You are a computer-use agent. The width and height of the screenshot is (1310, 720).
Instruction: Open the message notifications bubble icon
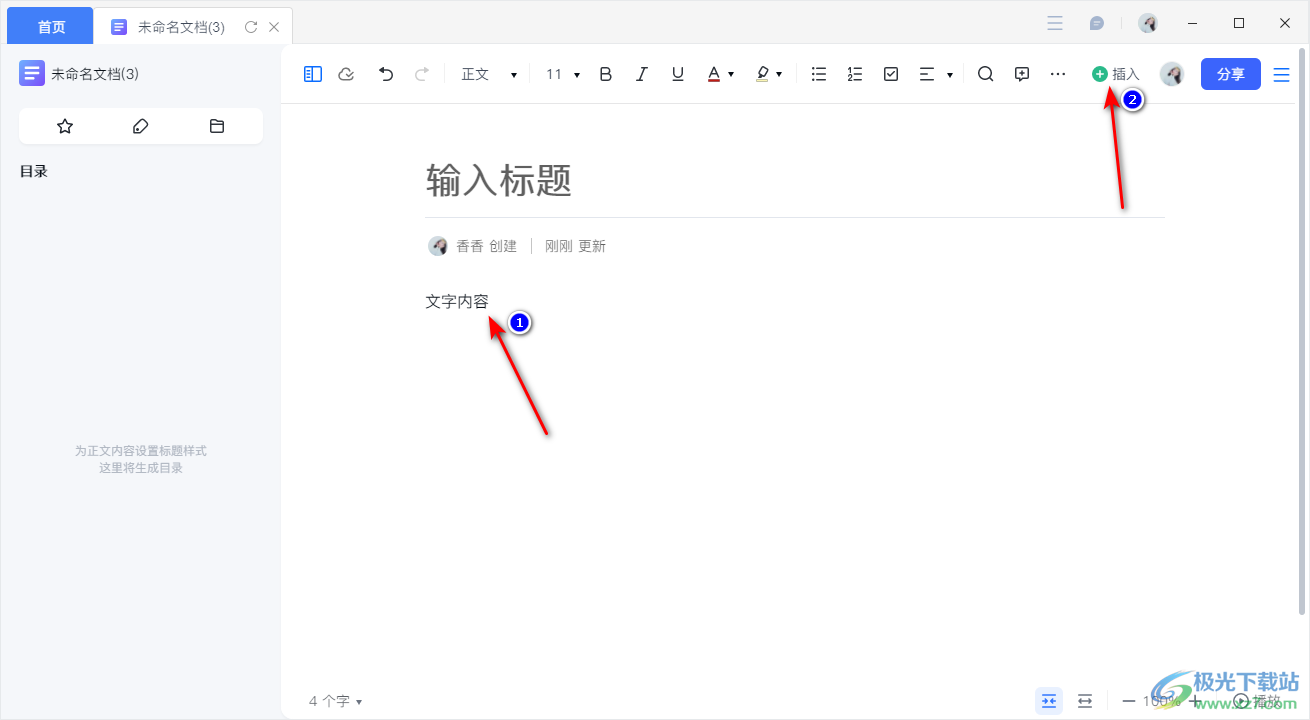click(1097, 23)
